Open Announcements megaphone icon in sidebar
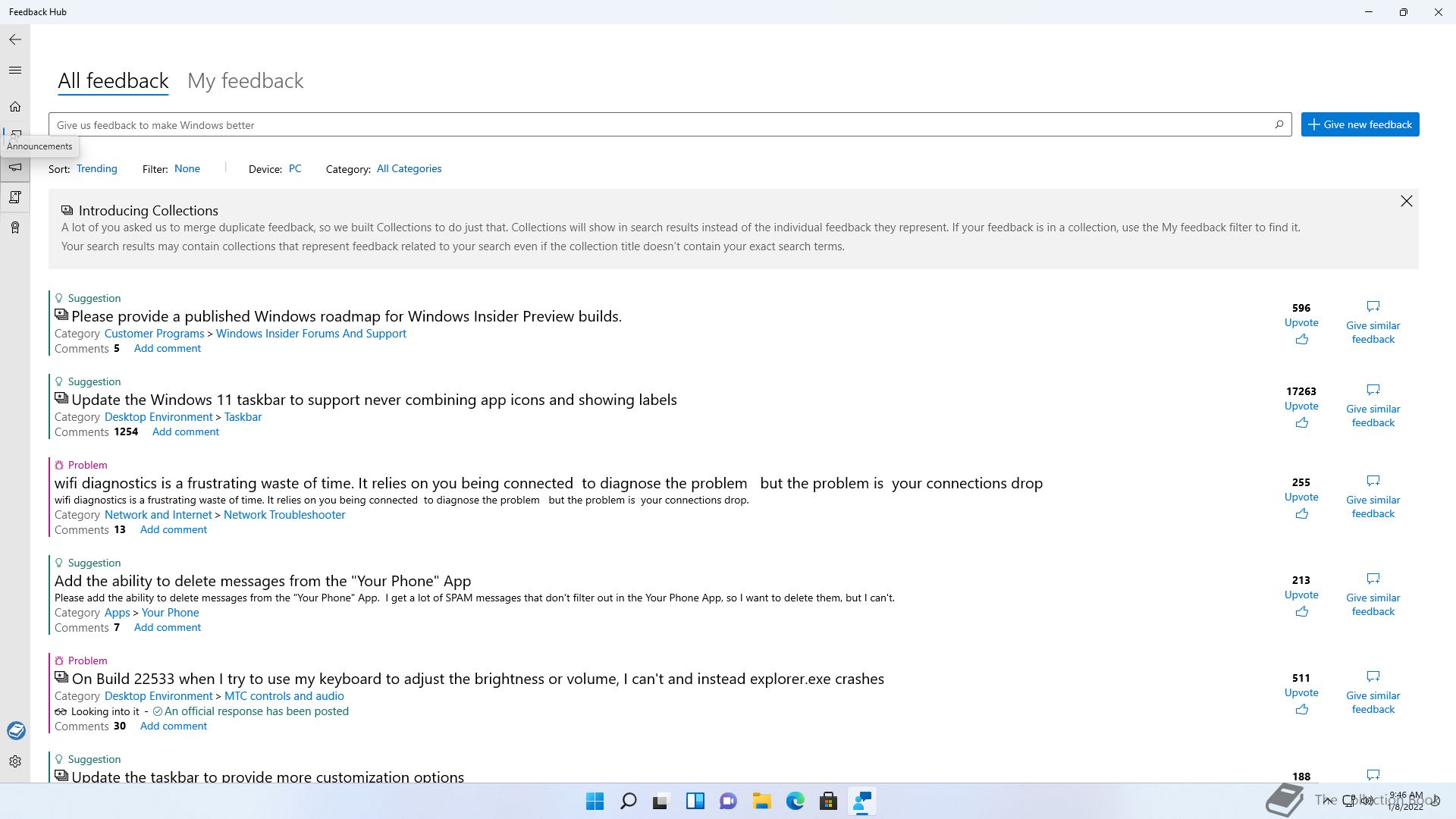The width and height of the screenshot is (1456, 819). [x=15, y=167]
